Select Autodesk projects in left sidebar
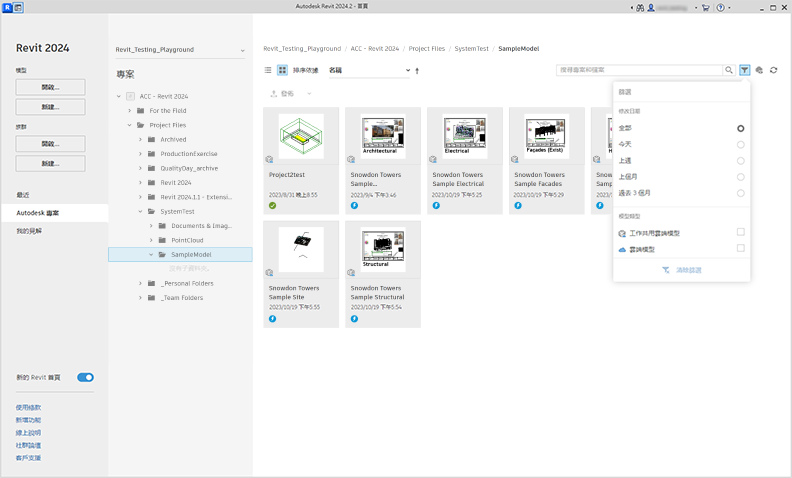Image resolution: width=792 pixels, height=478 pixels. pyautogui.click(x=55, y=213)
